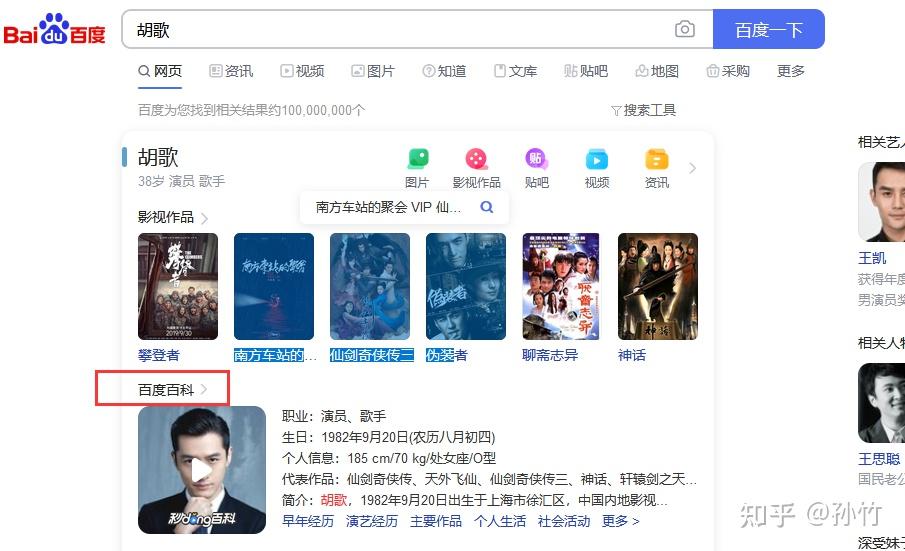Open 聊斋志异 poster thumbnail
The image size is (905, 551).
click(x=561, y=286)
